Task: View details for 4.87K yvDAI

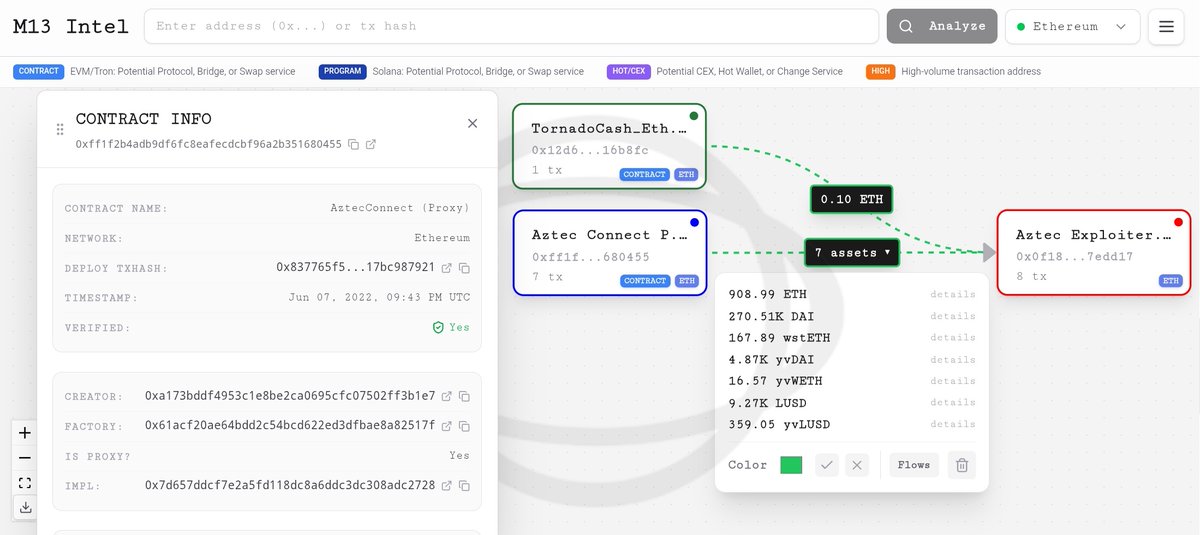Action: point(953,360)
